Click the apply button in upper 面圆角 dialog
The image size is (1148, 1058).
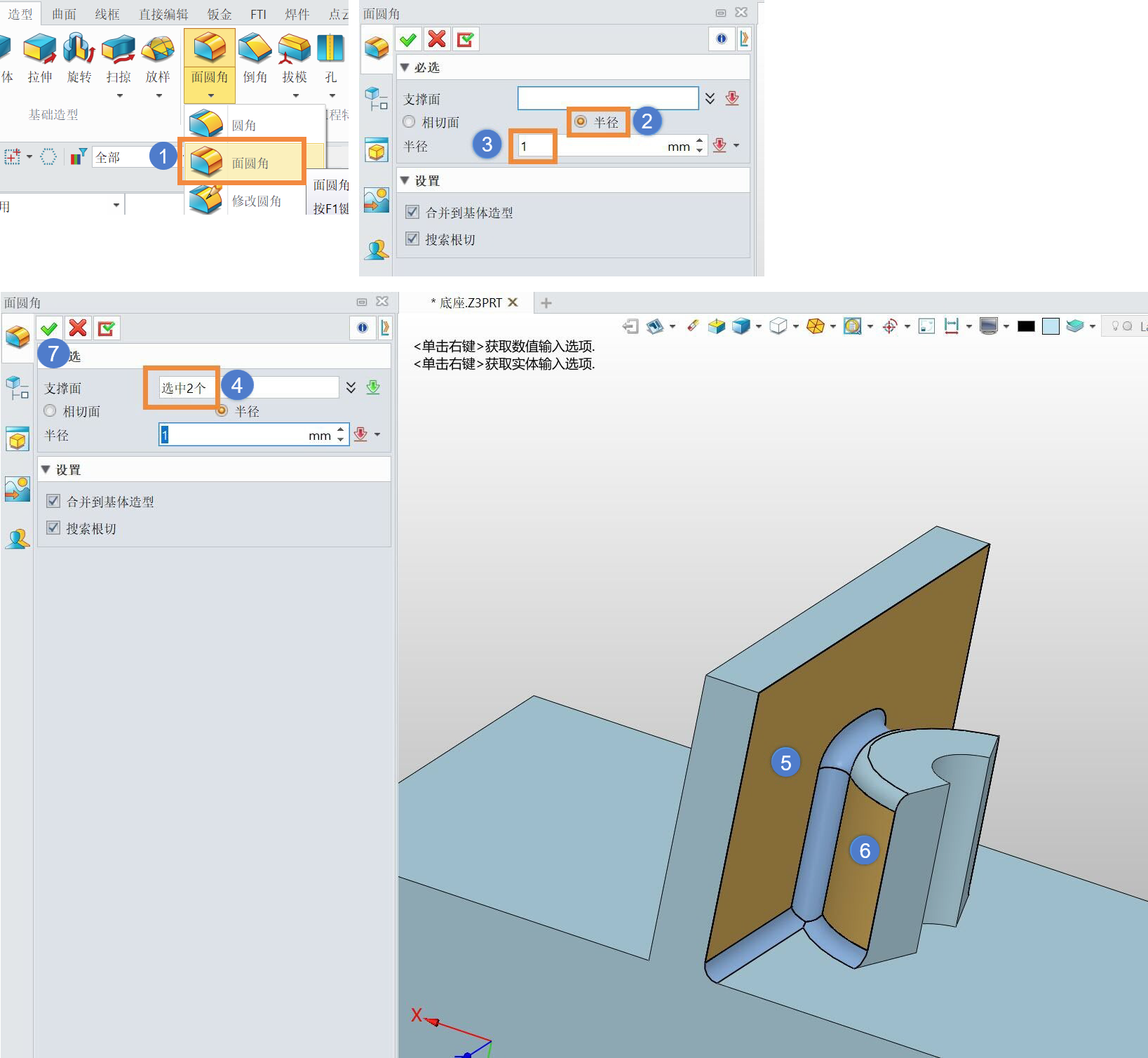click(466, 39)
